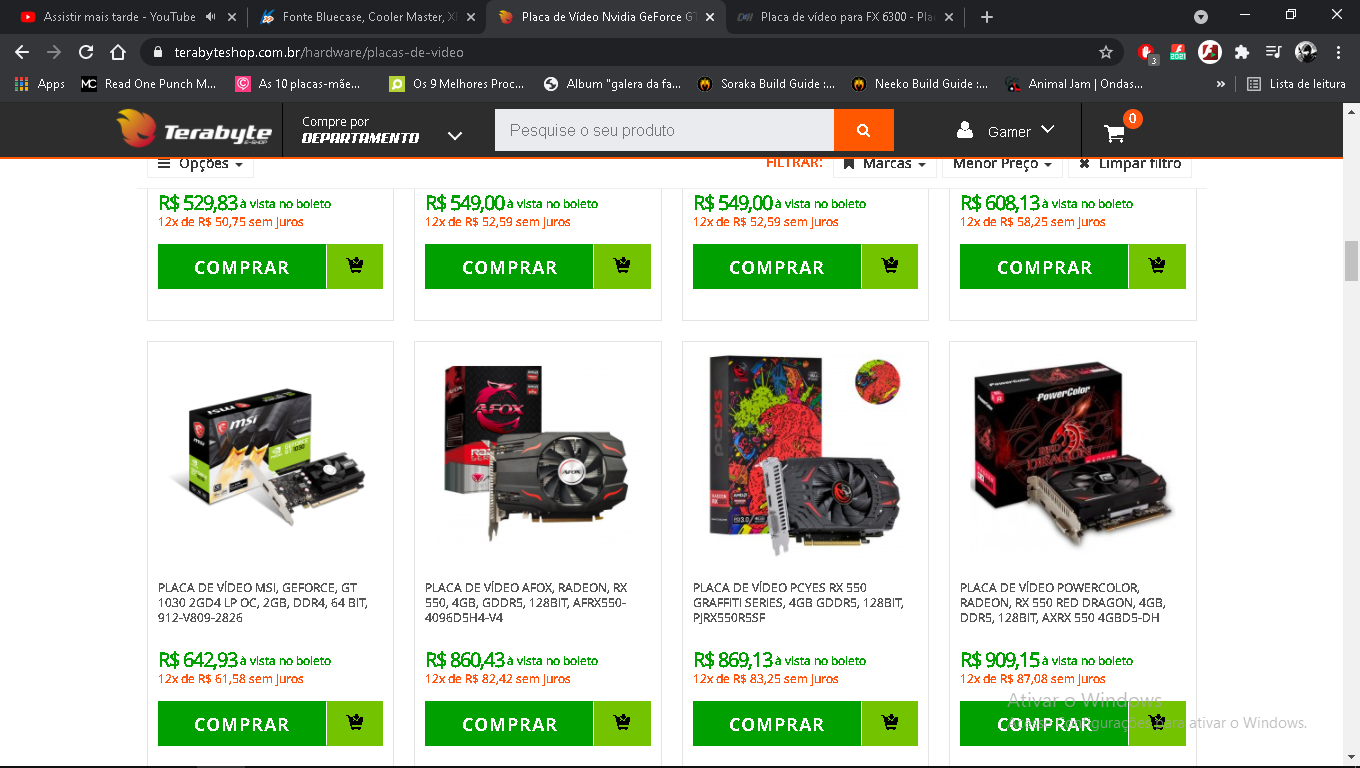Expand the Marcas filter dropdown
Image resolution: width=1360 pixels, height=768 pixels.
tap(884, 164)
